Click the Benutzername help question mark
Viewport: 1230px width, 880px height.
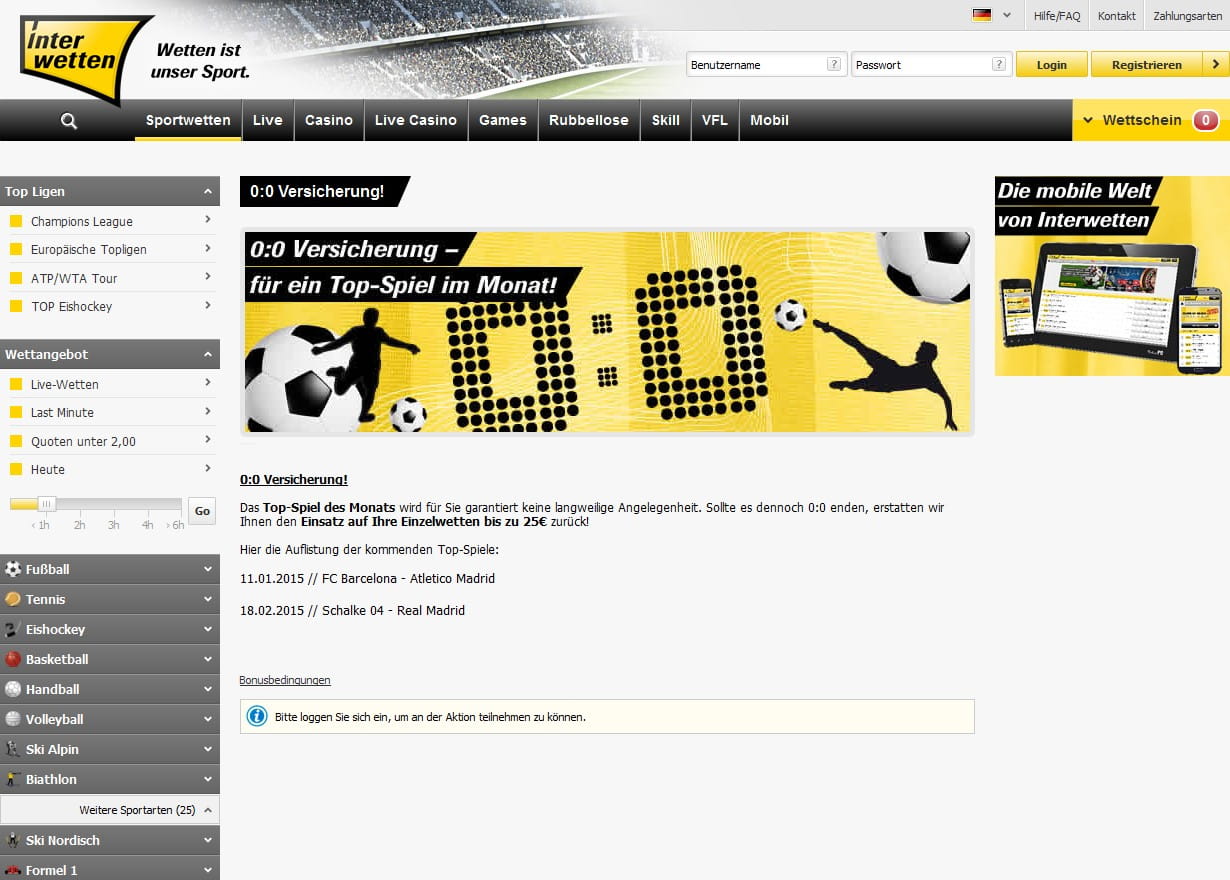click(834, 64)
